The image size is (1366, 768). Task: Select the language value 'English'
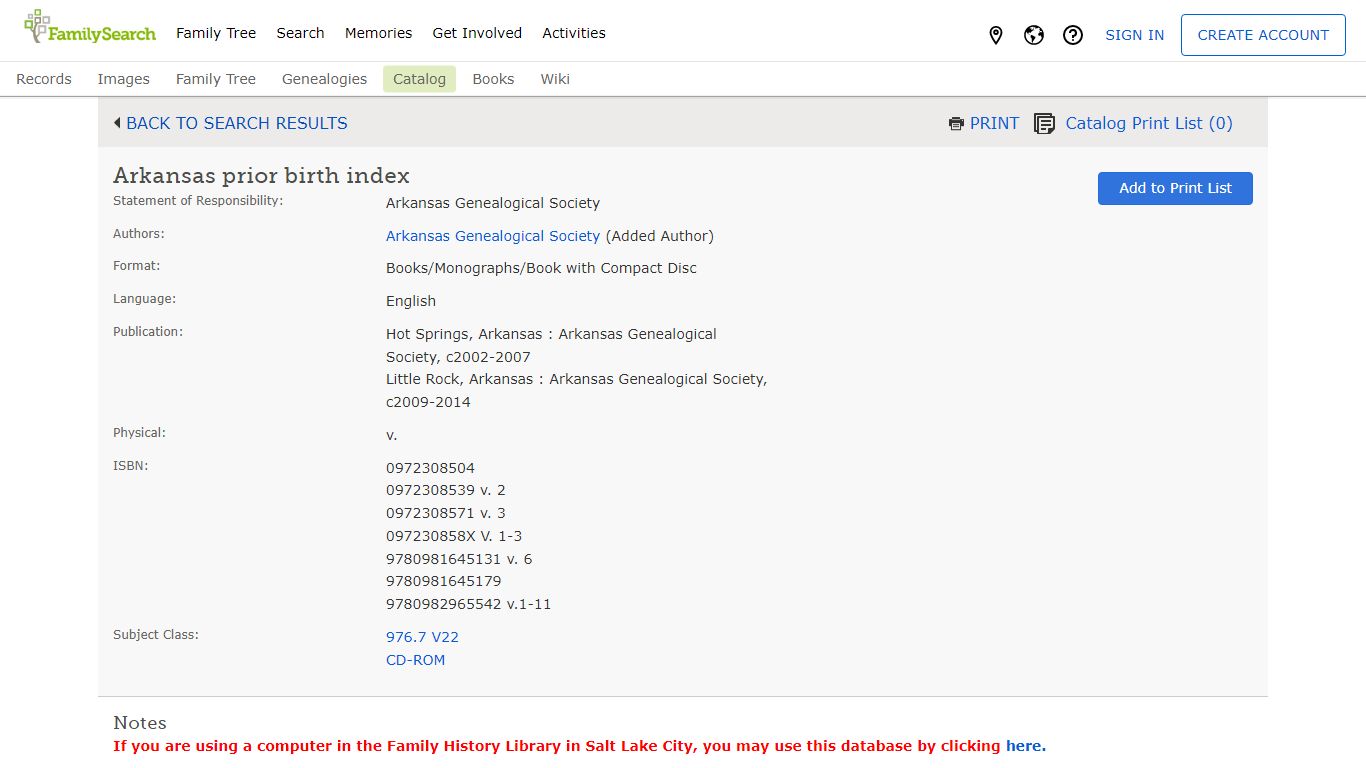(x=411, y=301)
